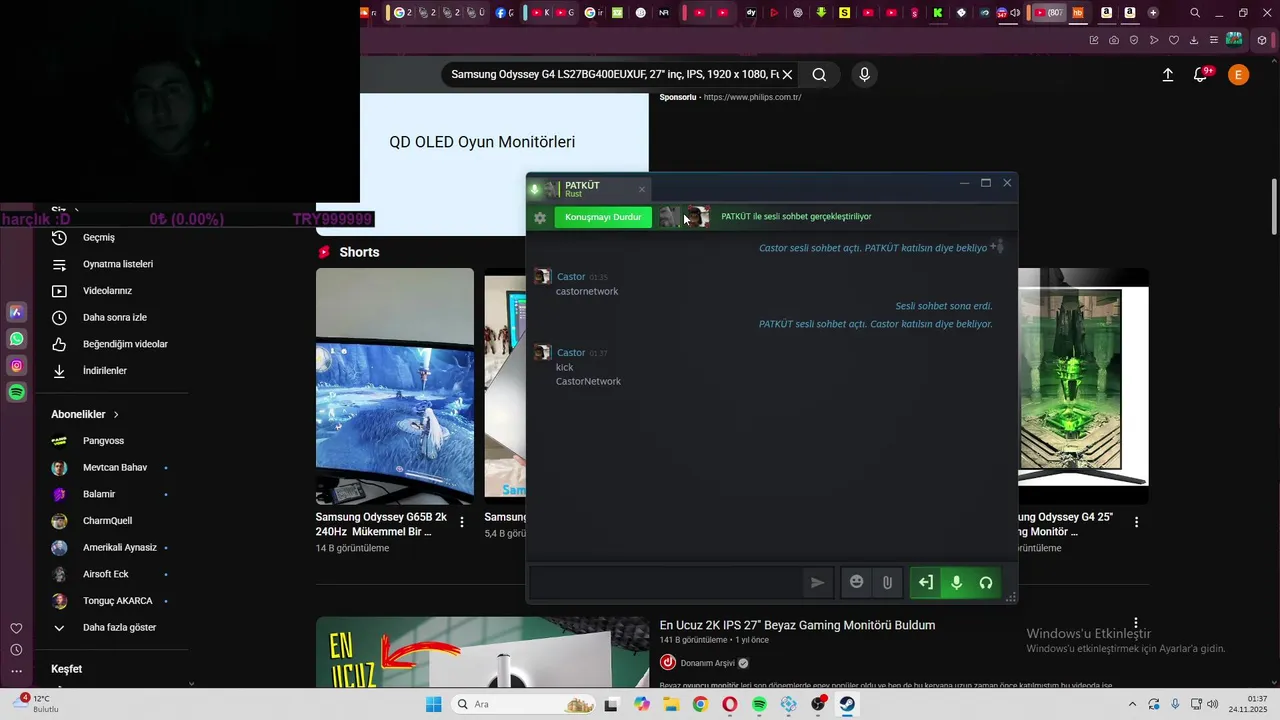The image size is (1280, 720).
Task: Open the Airsoft Eck channel
Action: coord(105,574)
